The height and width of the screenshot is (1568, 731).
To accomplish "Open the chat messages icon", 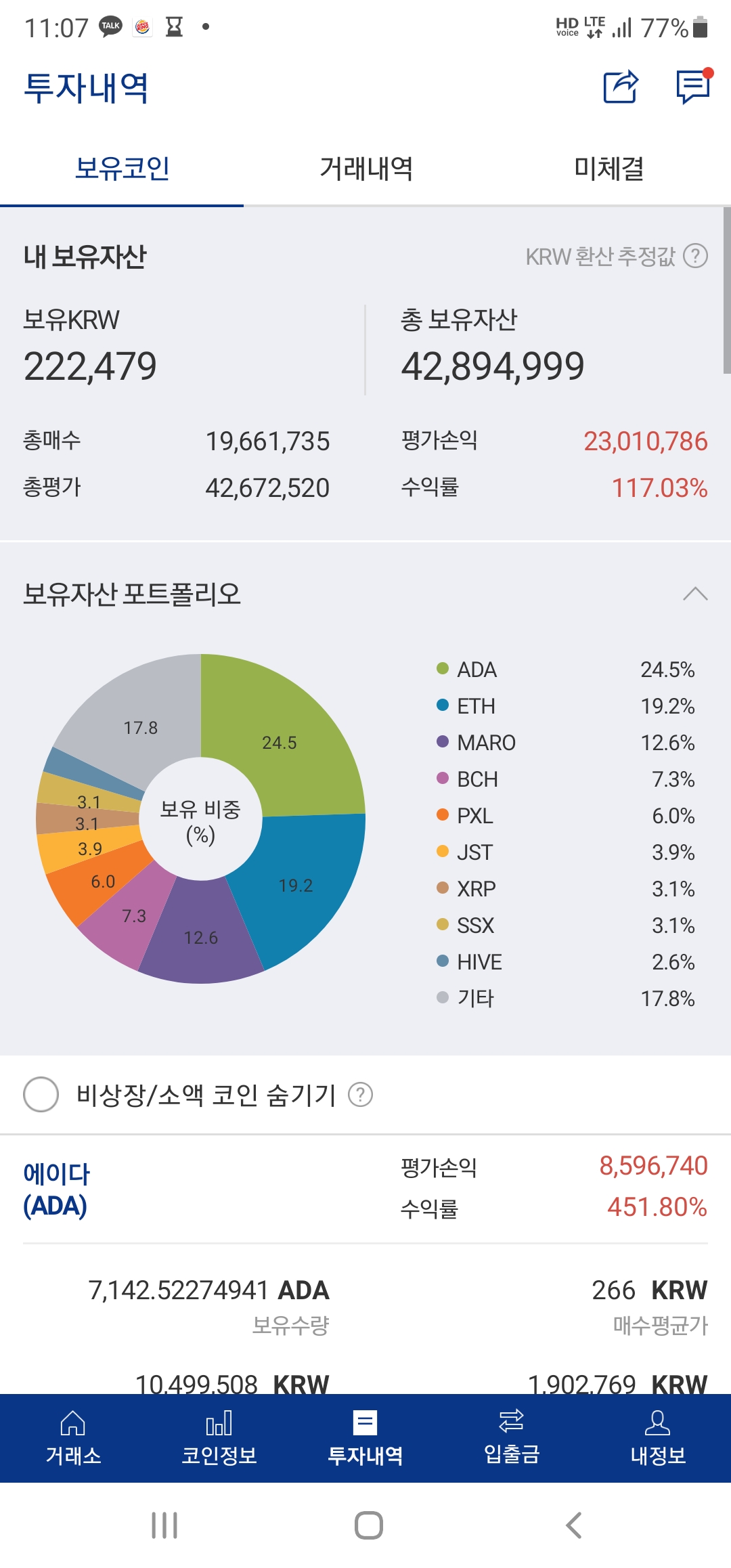I will [x=693, y=87].
